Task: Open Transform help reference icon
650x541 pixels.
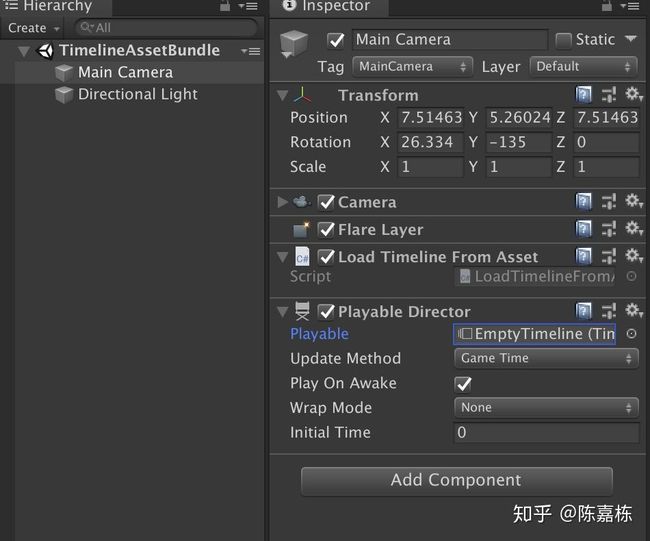Action: pos(583,95)
